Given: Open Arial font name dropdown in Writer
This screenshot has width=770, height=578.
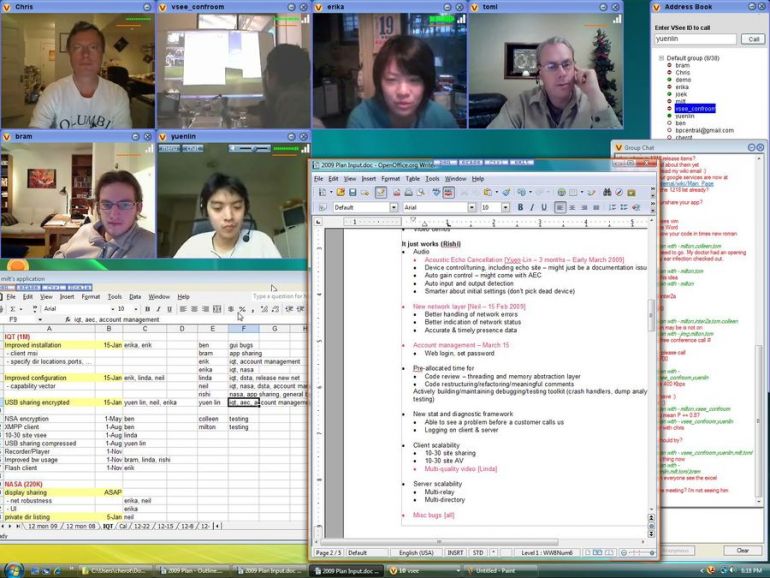Looking at the screenshot, I should coord(472,208).
